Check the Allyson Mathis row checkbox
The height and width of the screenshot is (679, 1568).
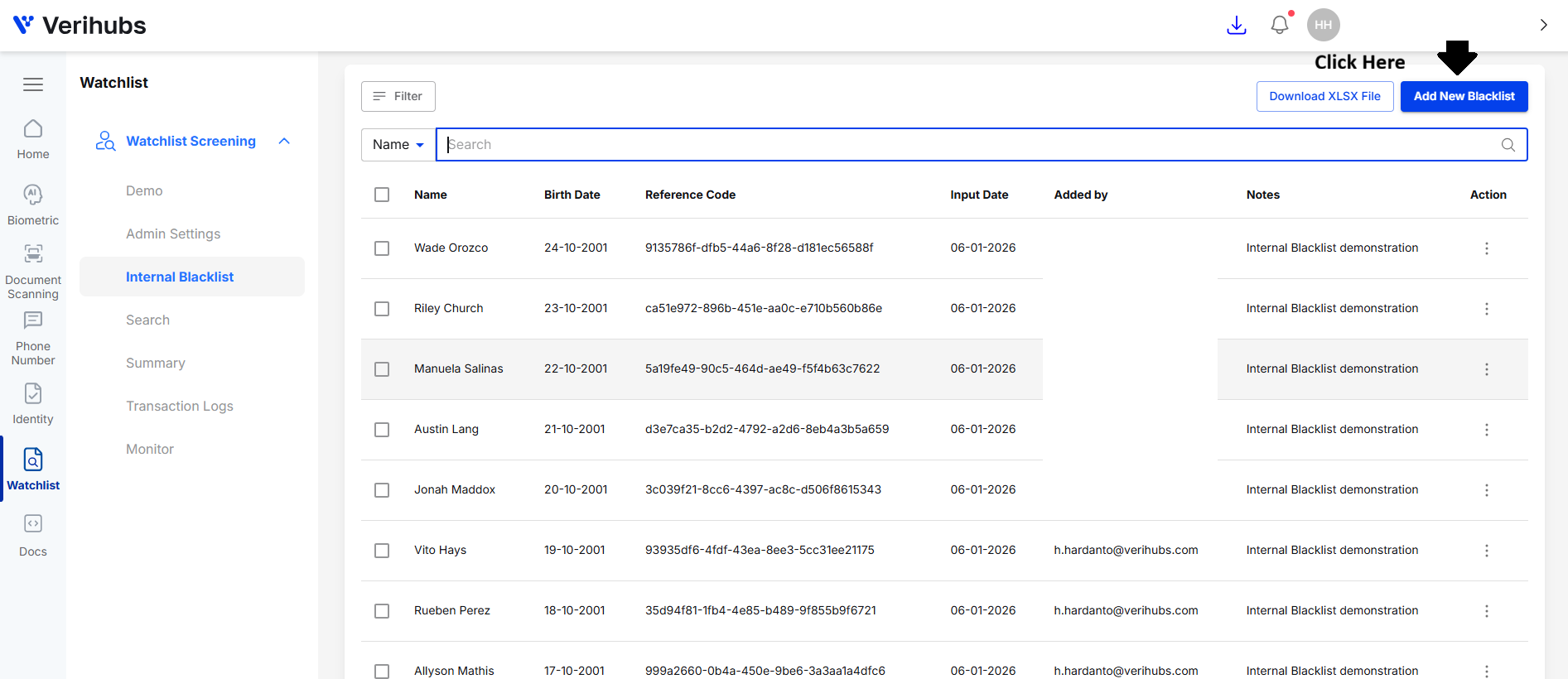coord(382,672)
